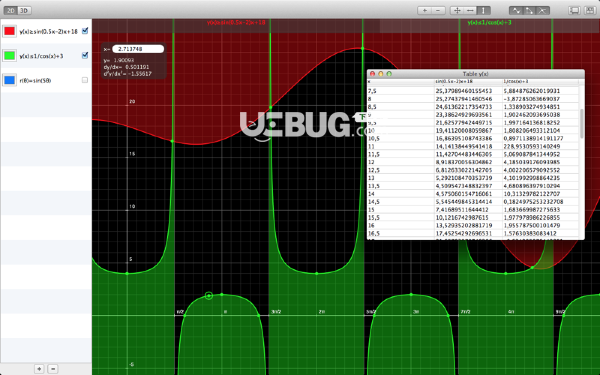Toggle the intersection points icon
Screen dimensions: 600x375
[543, 10]
